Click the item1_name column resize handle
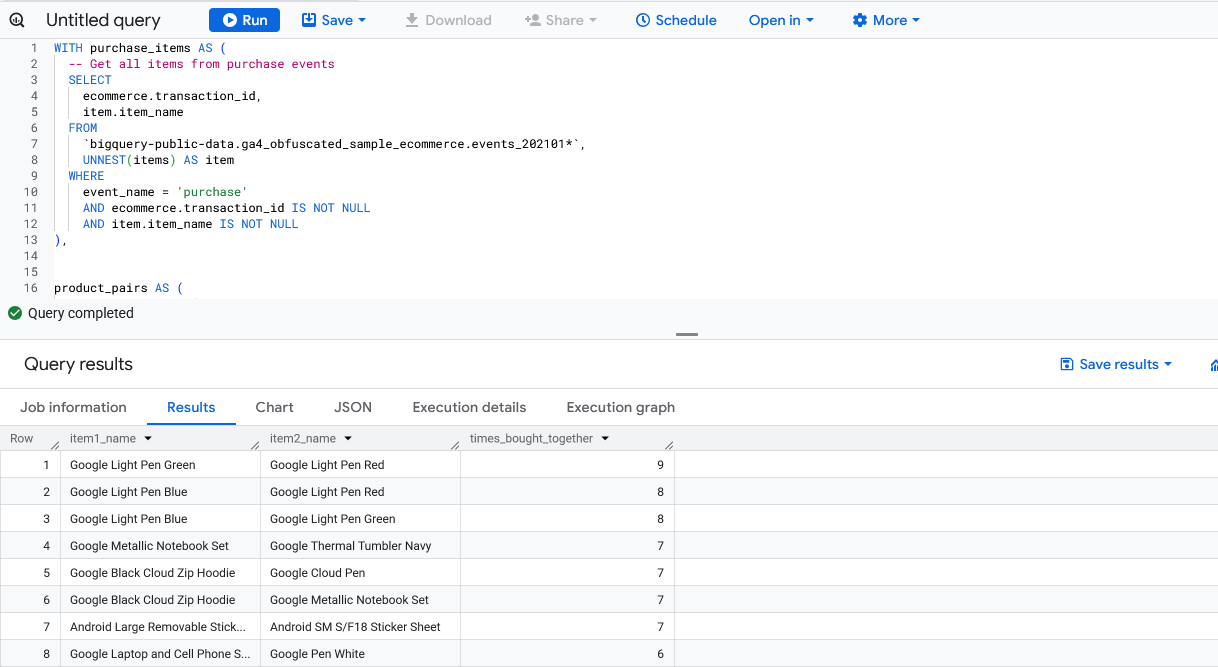The width and height of the screenshot is (1218, 667). (255, 445)
